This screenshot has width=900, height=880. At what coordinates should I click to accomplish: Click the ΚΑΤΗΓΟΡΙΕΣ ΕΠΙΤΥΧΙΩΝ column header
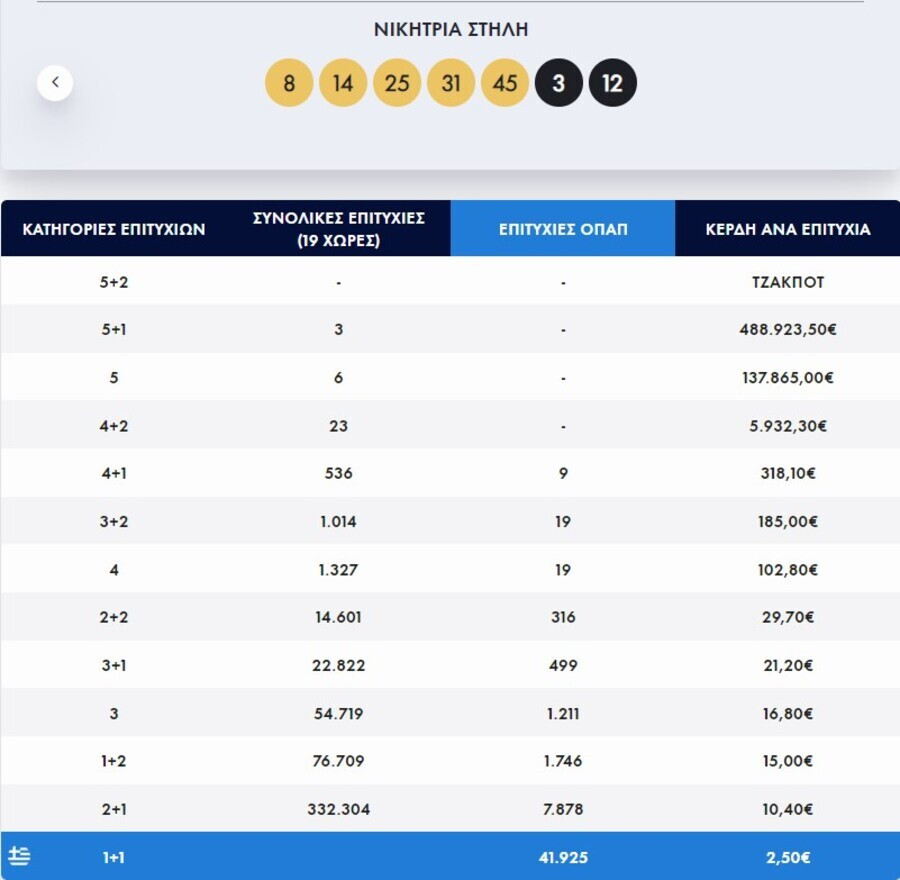(114, 228)
